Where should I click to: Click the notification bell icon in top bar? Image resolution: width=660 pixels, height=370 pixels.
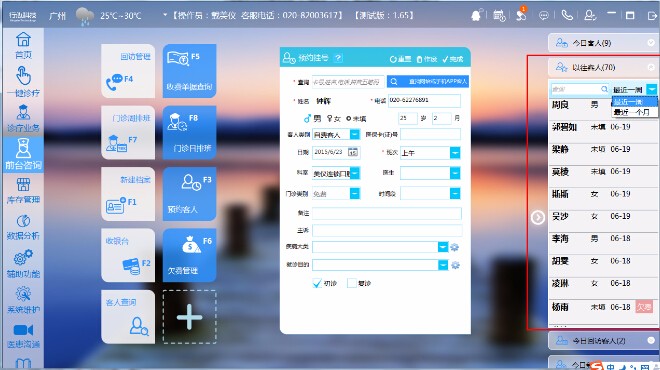pos(476,16)
